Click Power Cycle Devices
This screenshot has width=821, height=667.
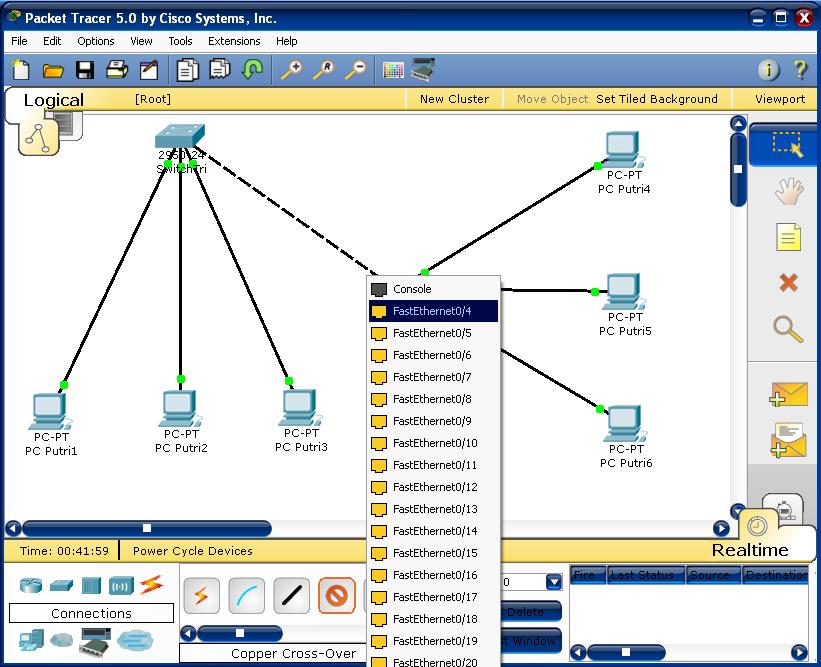(x=193, y=551)
